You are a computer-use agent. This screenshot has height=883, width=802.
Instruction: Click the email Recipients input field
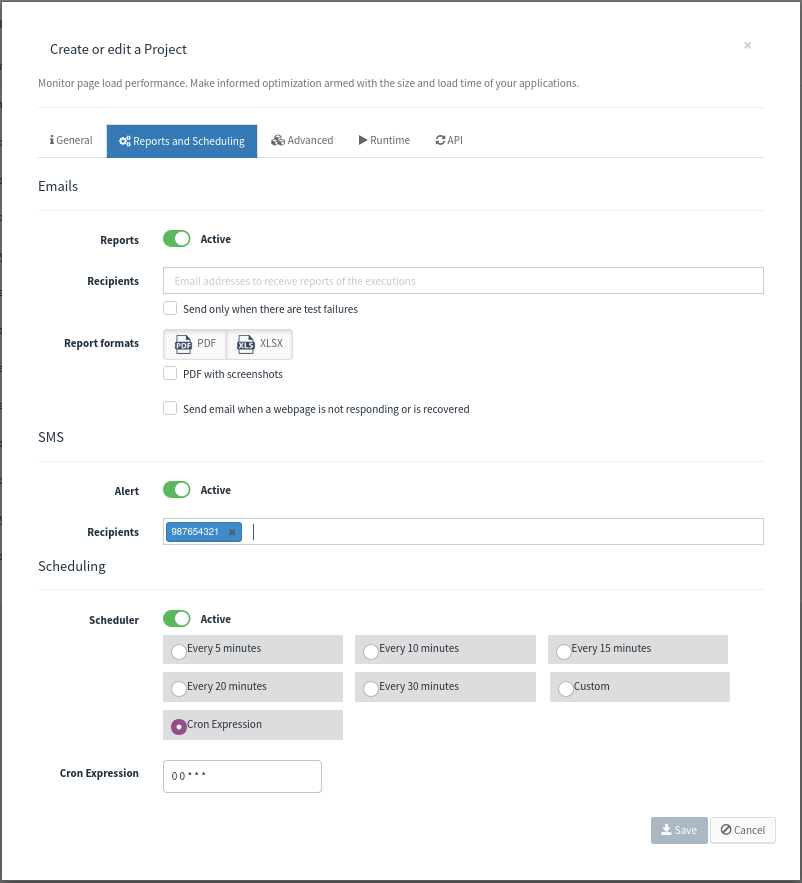(463, 280)
